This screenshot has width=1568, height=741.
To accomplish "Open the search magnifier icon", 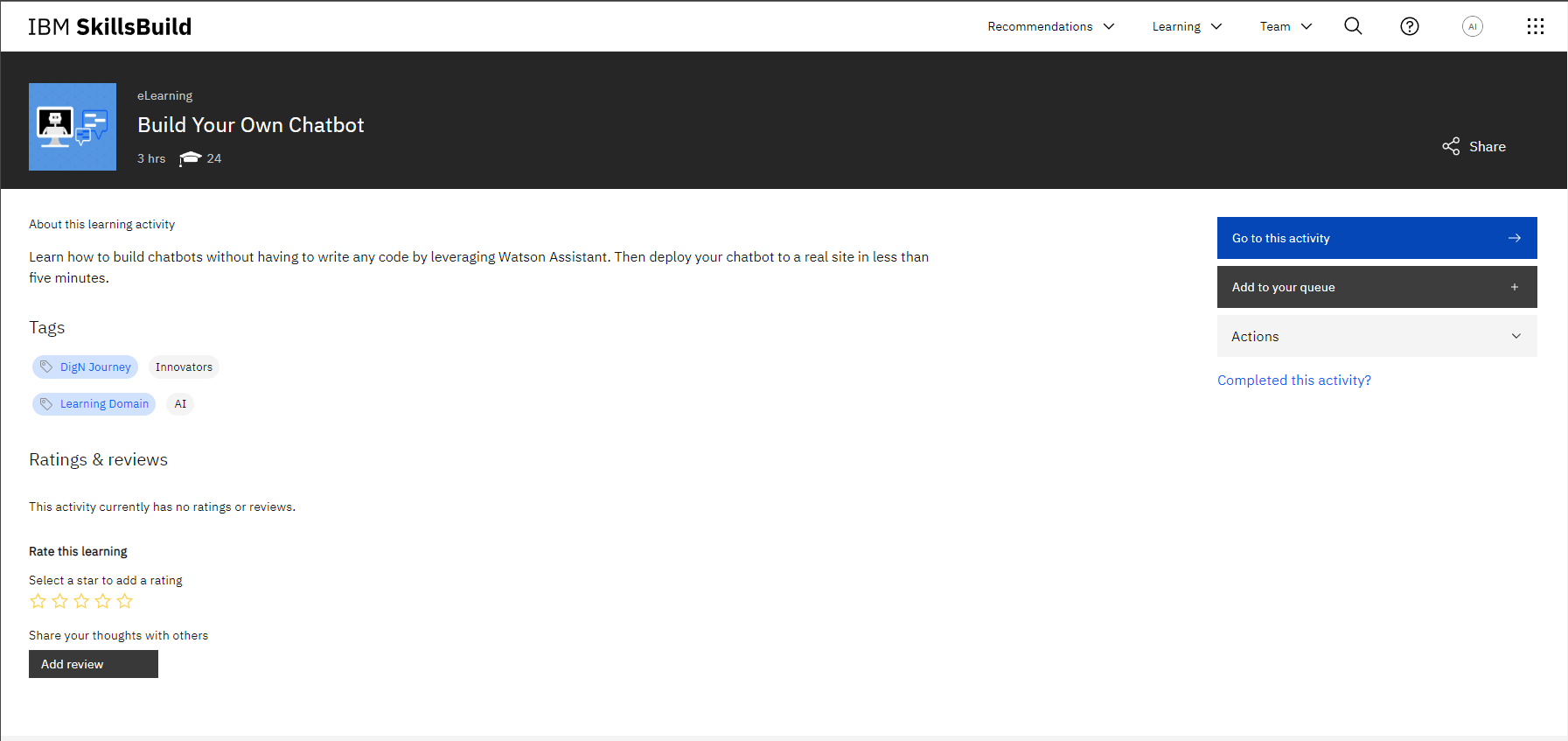I will (1353, 26).
